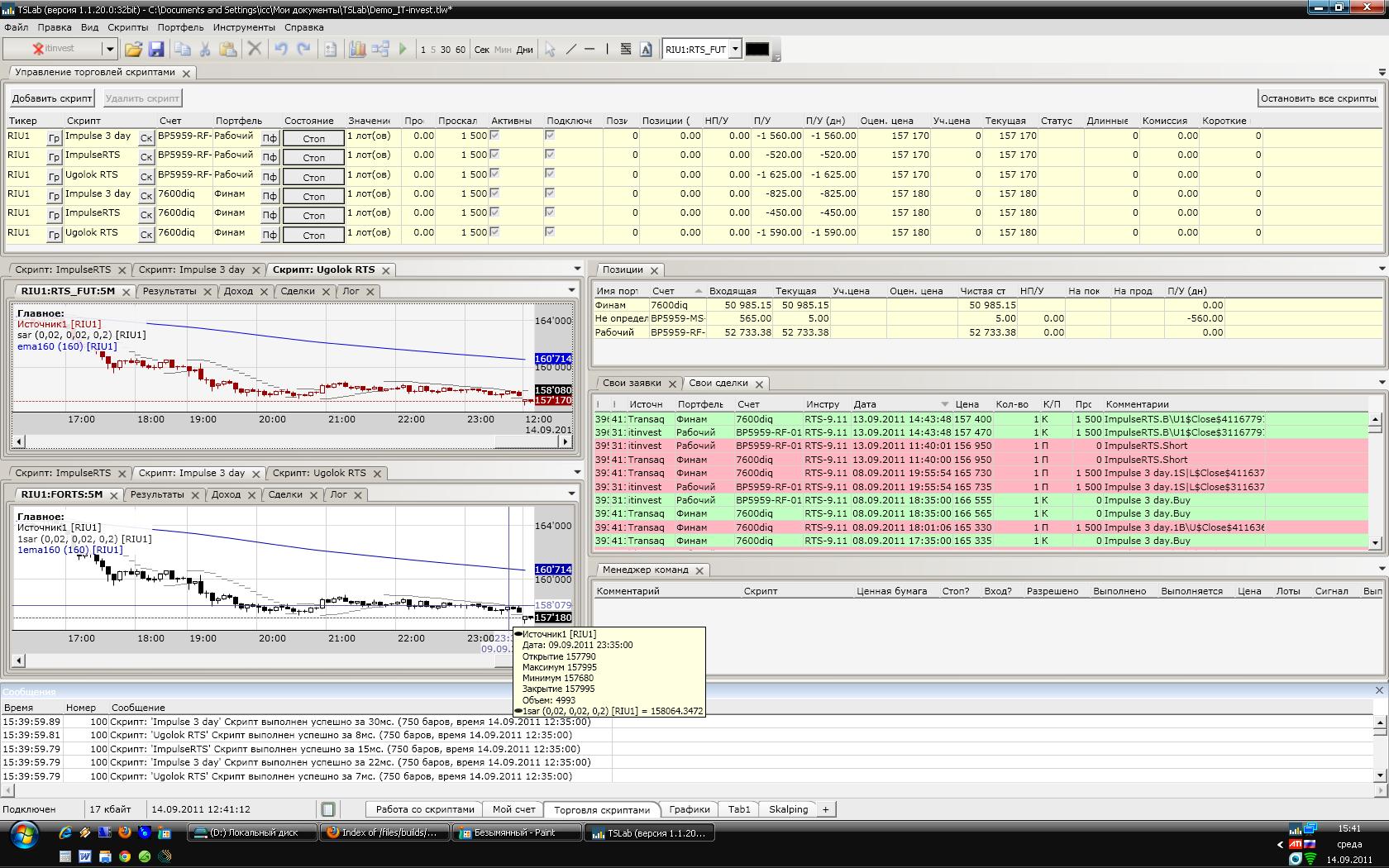The width and height of the screenshot is (1389, 868).
Task: Click the Save floppy disk icon
Action: pyautogui.click(x=155, y=50)
